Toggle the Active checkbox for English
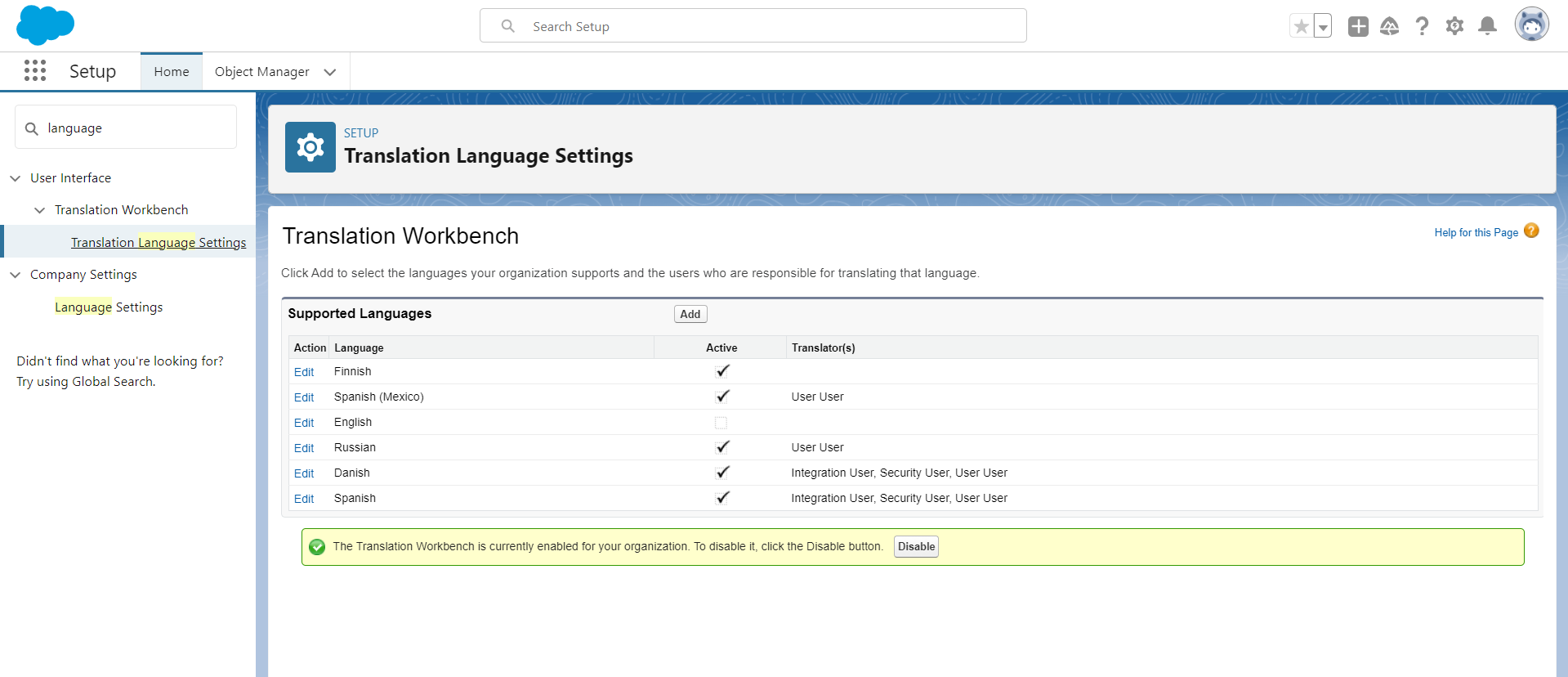Viewport: 1568px width, 677px height. pyautogui.click(x=721, y=423)
